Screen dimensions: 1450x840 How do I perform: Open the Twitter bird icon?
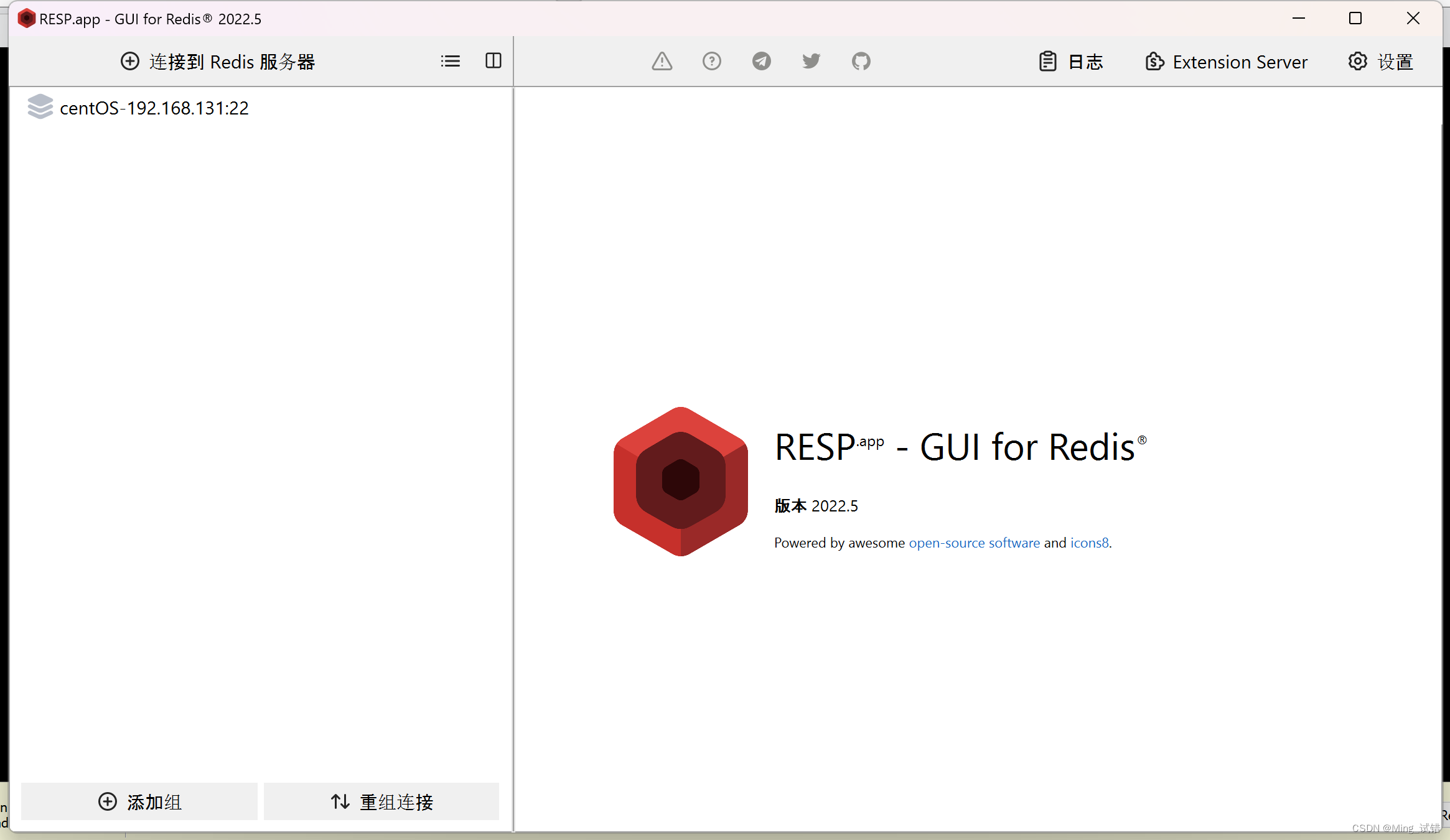(811, 61)
